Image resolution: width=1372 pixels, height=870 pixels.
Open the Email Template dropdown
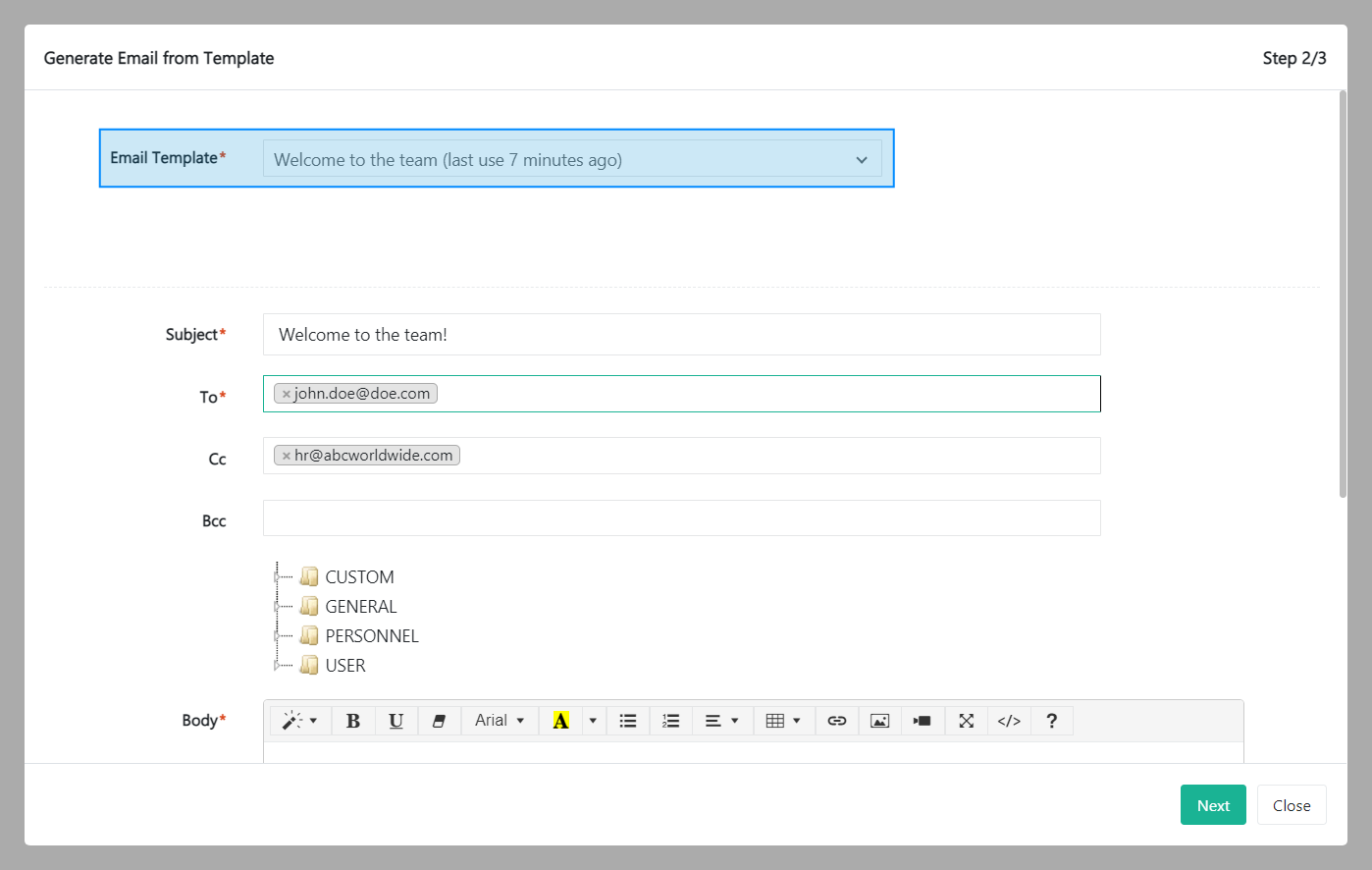(x=572, y=159)
